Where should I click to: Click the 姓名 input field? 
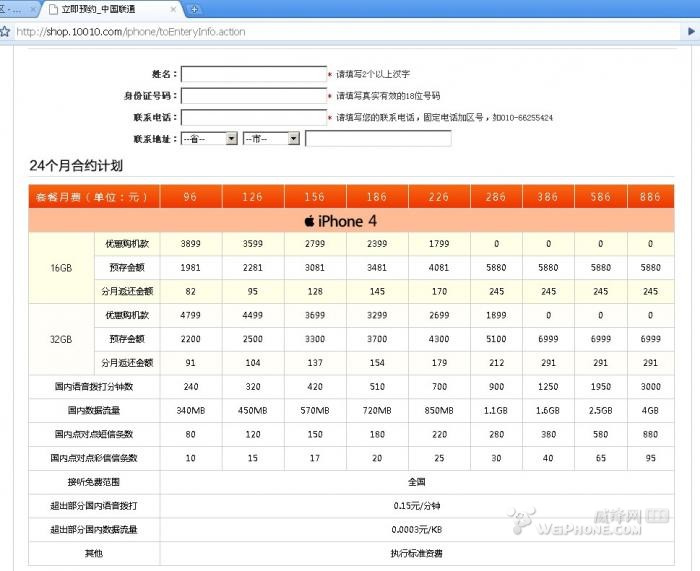point(254,74)
